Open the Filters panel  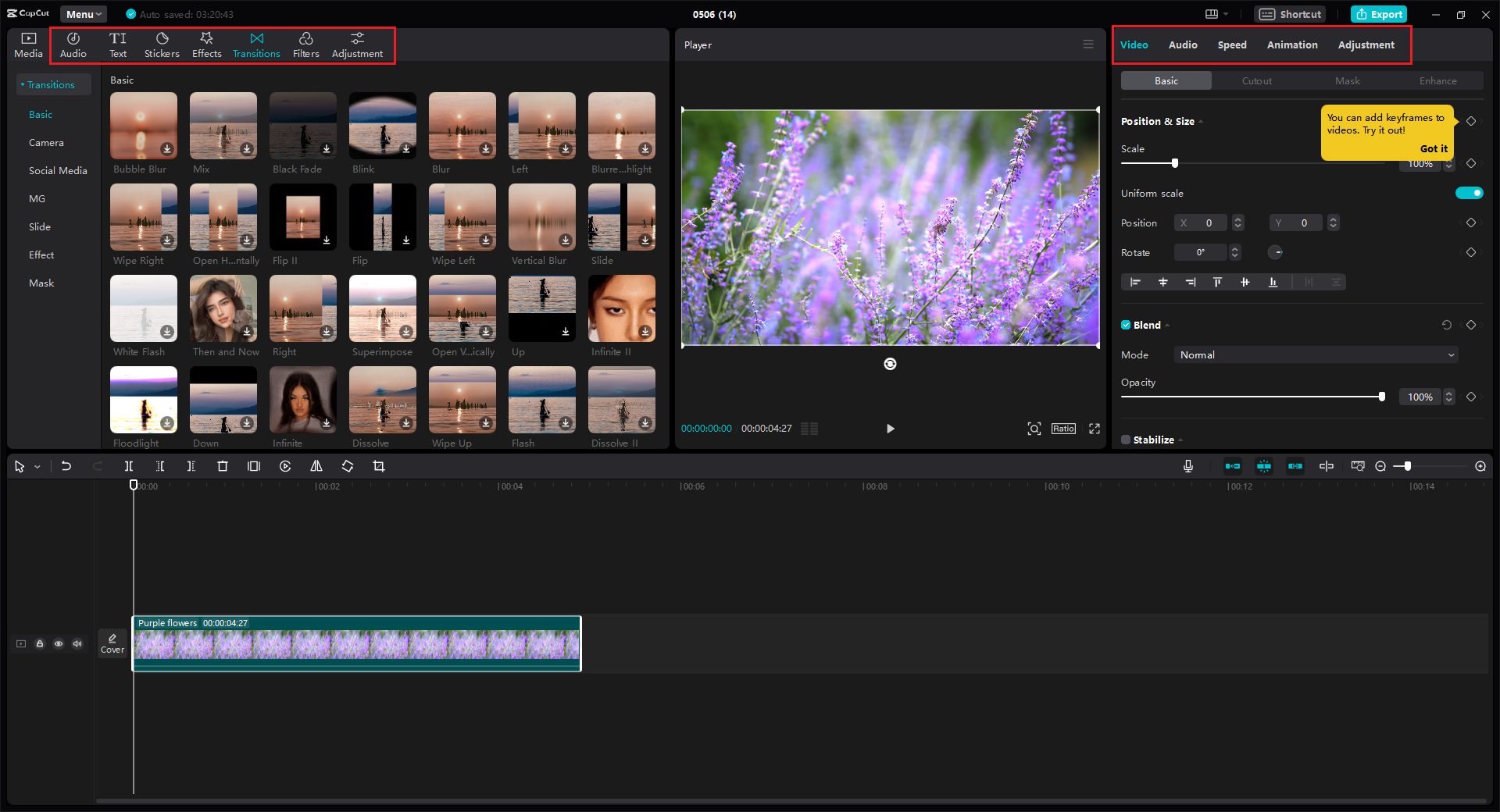(x=305, y=45)
